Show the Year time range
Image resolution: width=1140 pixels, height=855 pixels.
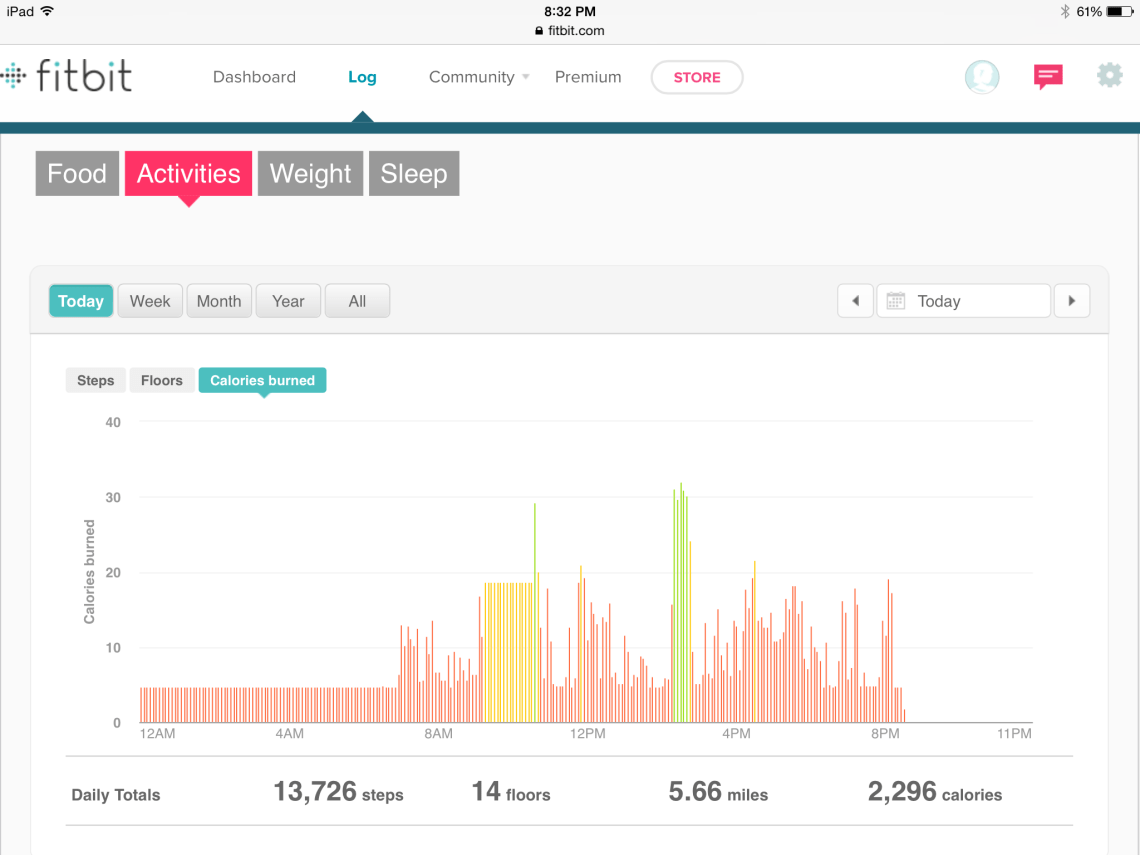click(288, 301)
